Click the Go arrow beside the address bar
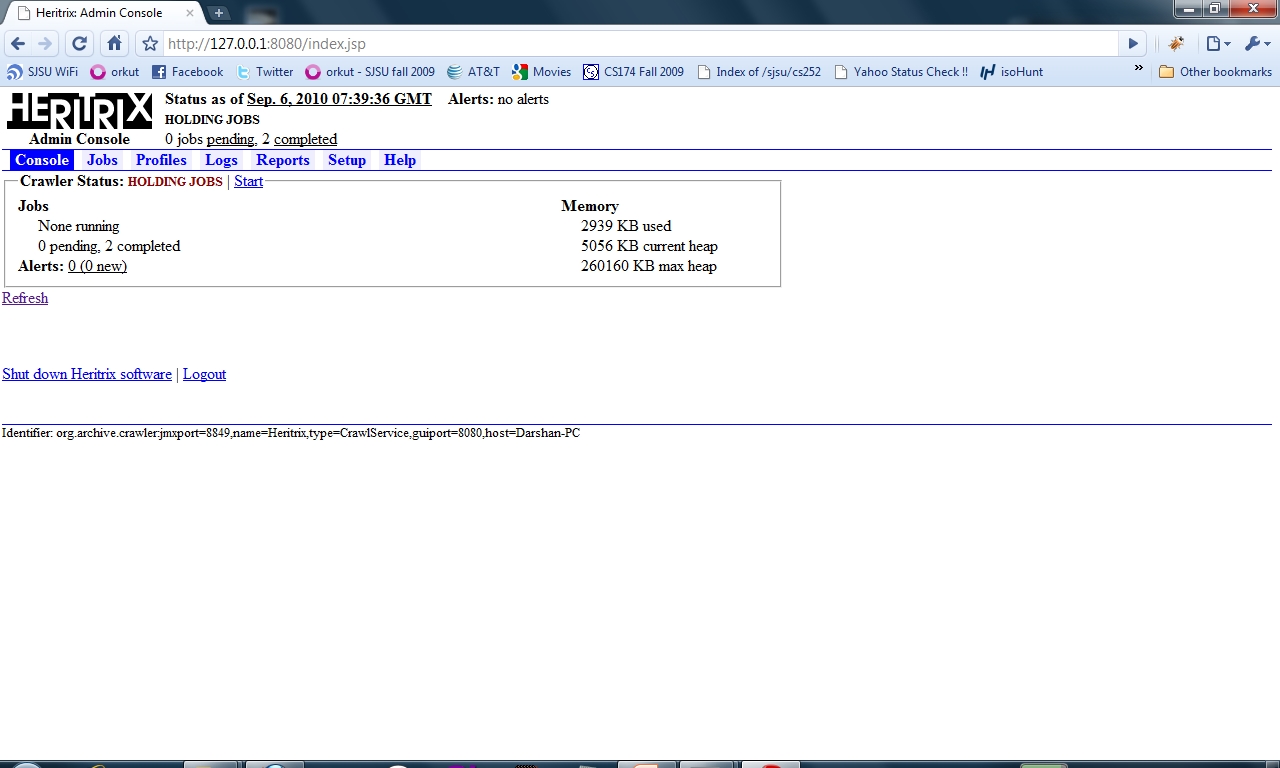 click(1133, 44)
